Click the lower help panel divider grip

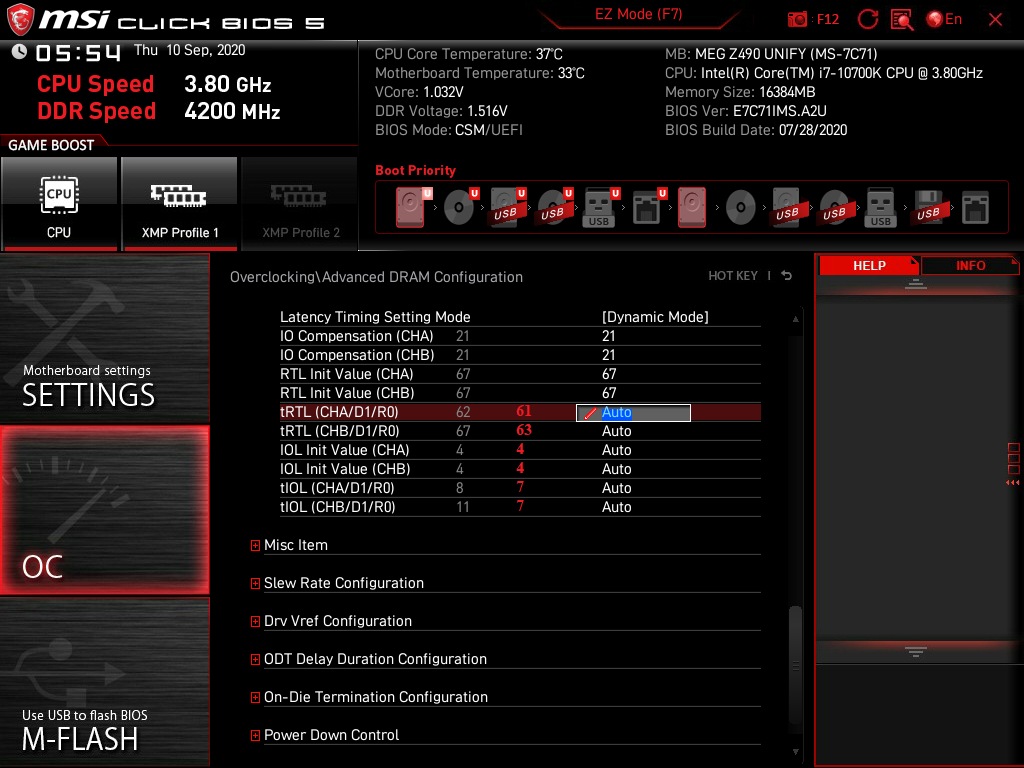916,651
